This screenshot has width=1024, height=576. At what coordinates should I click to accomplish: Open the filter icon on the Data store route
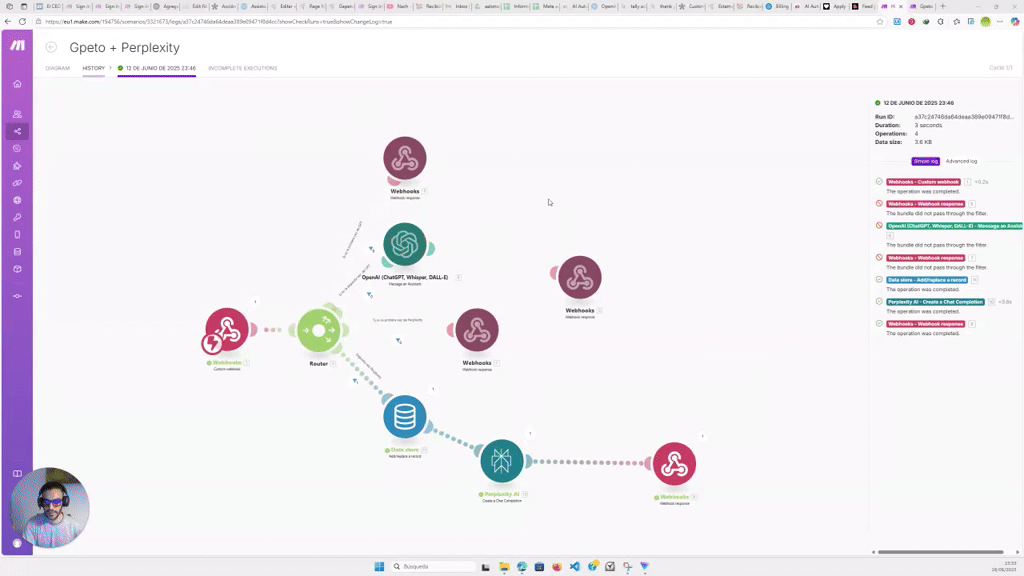[x=355, y=381]
